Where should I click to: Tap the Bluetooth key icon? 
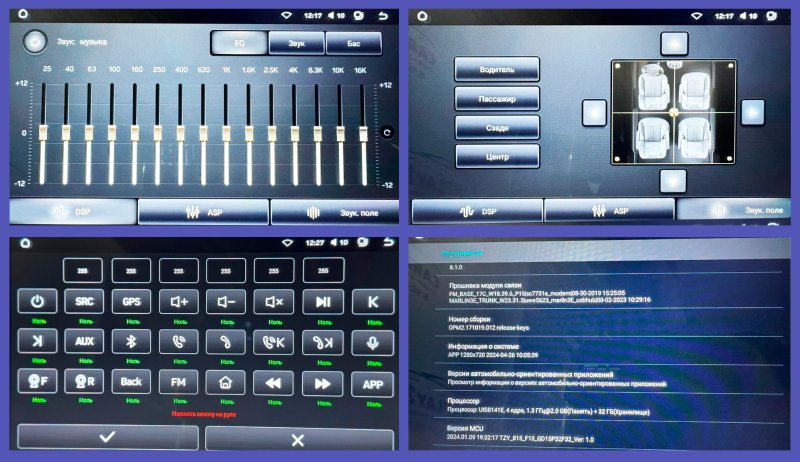point(132,341)
